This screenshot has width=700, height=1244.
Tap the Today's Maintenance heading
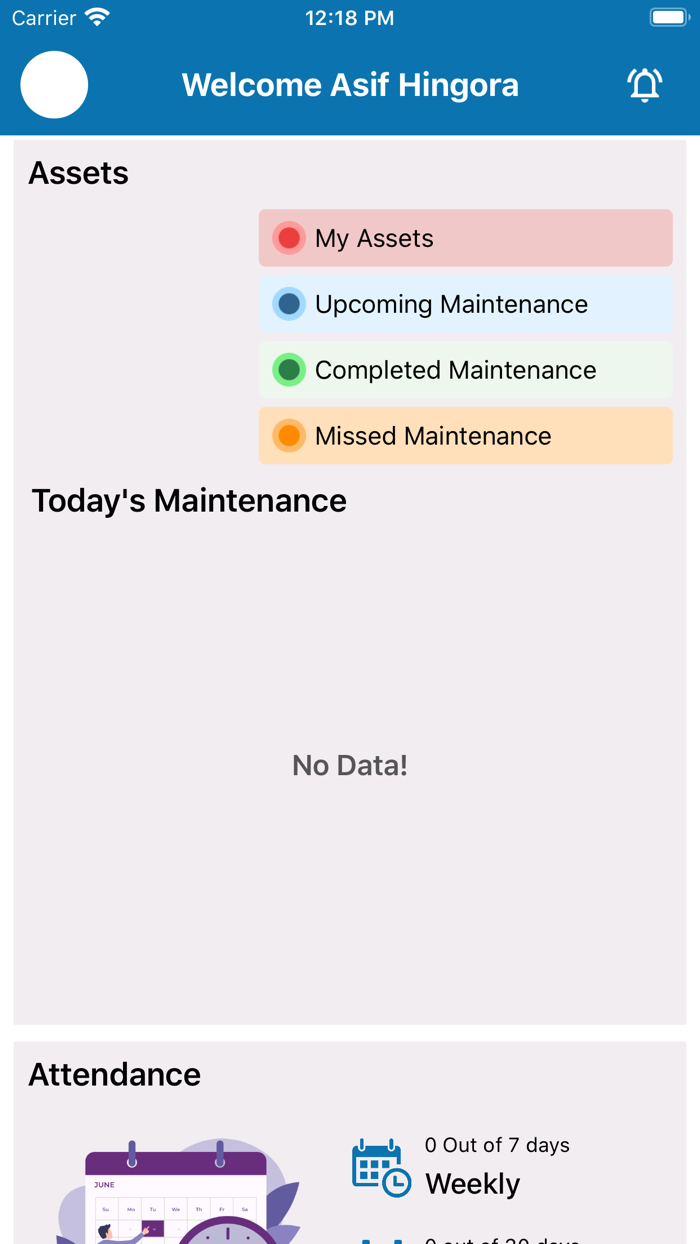(x=189, y=500)
